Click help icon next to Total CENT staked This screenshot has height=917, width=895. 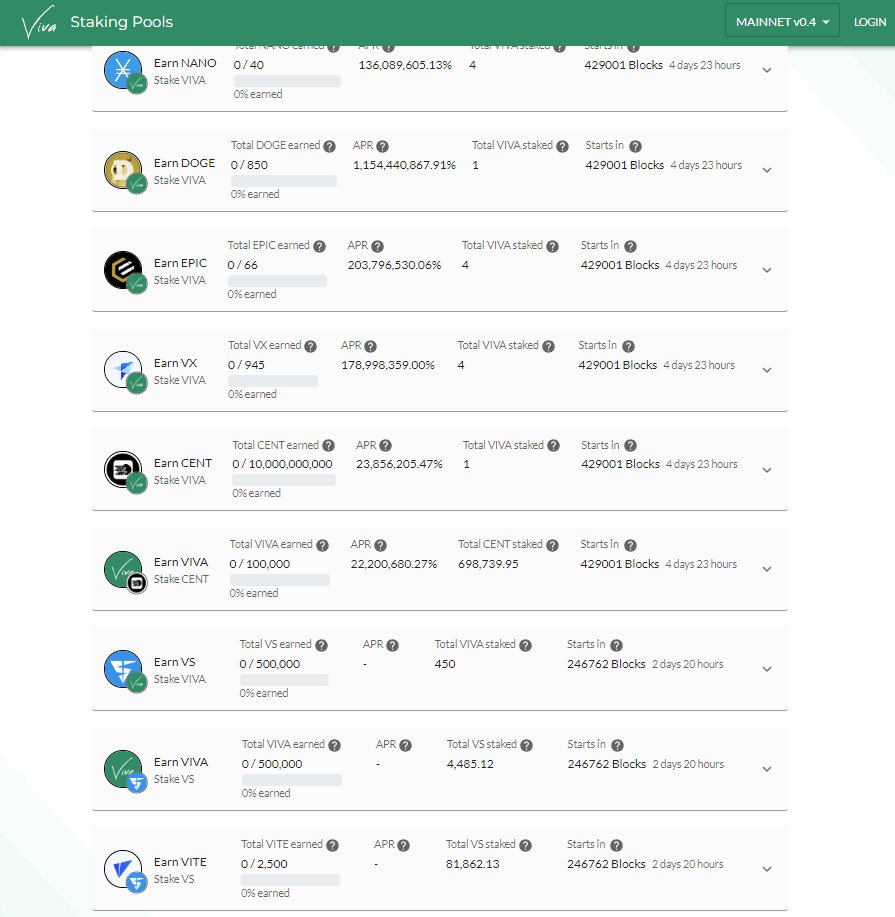point(552,545)
